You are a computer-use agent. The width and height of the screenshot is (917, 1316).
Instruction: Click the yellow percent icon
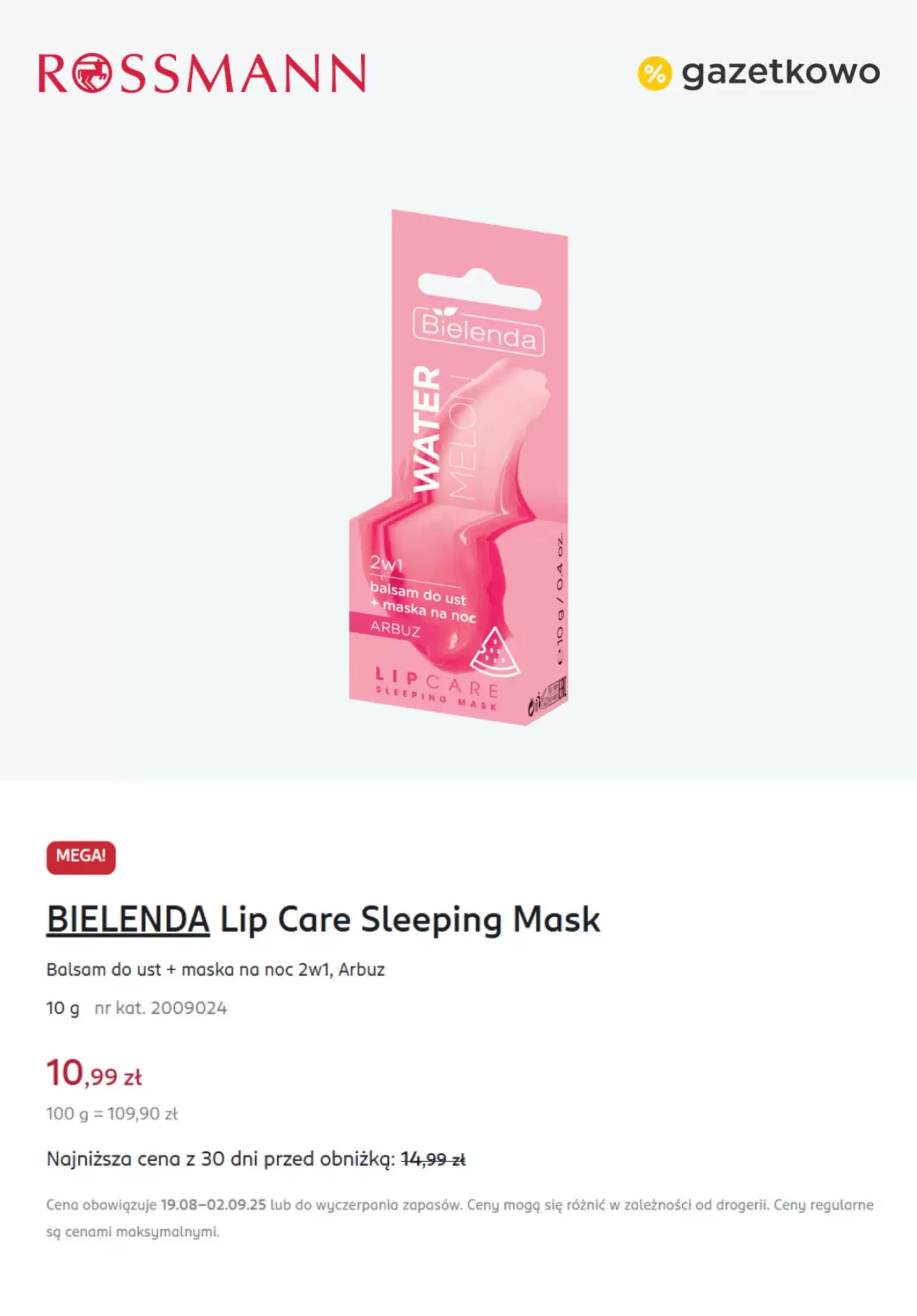pyautogui.click(x=655, y=73)
